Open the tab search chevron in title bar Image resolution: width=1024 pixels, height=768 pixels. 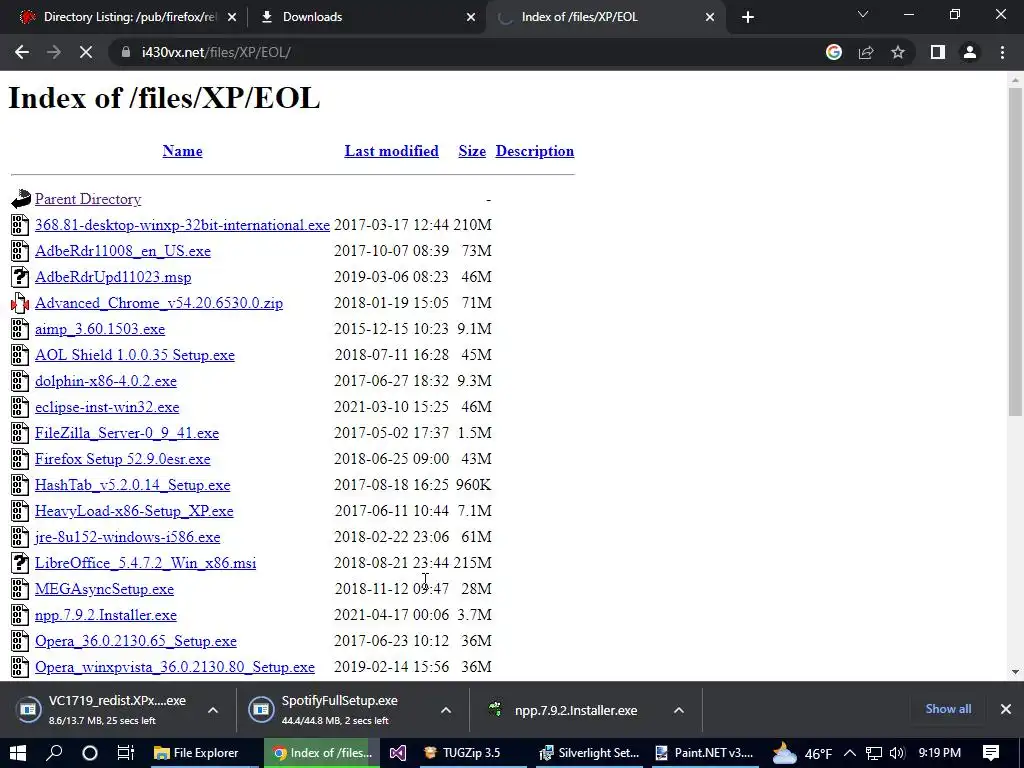pyautogui.click(x=863, y=14)
